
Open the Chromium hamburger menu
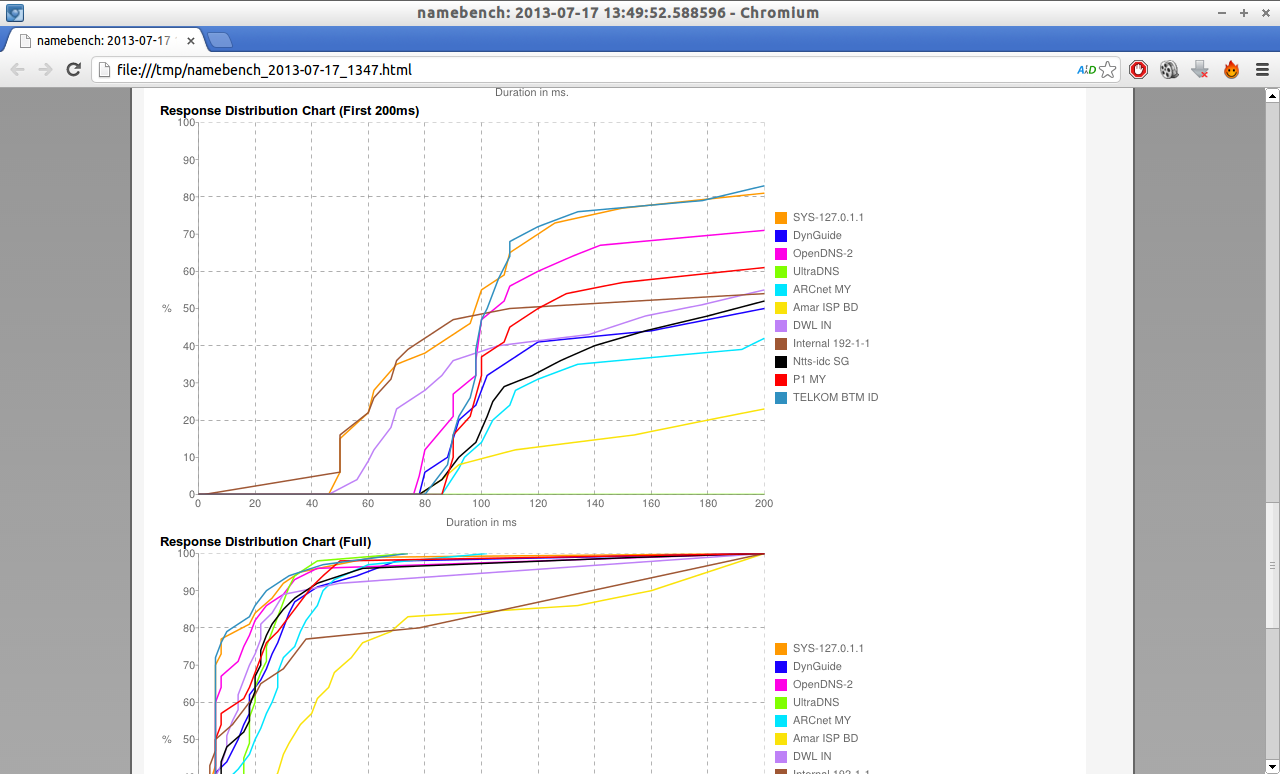(x=1262, y=70)
